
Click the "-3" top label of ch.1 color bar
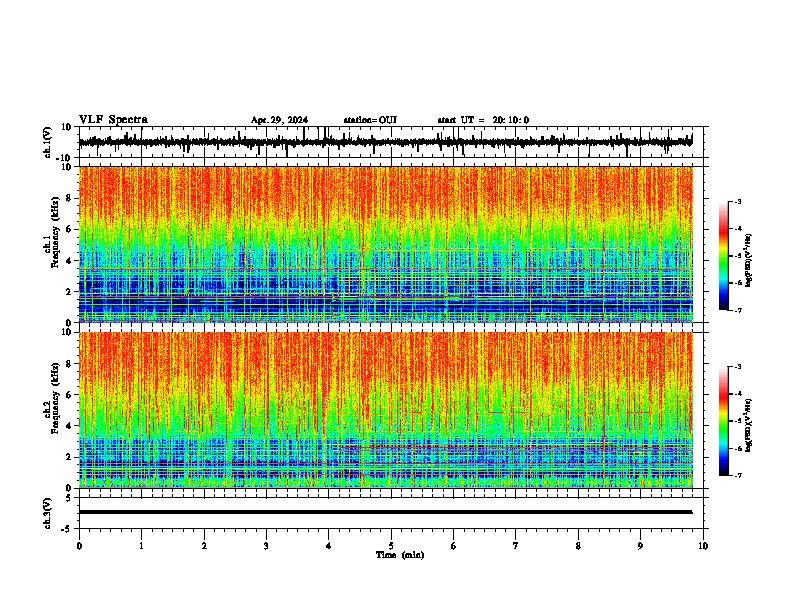[738, 201]
